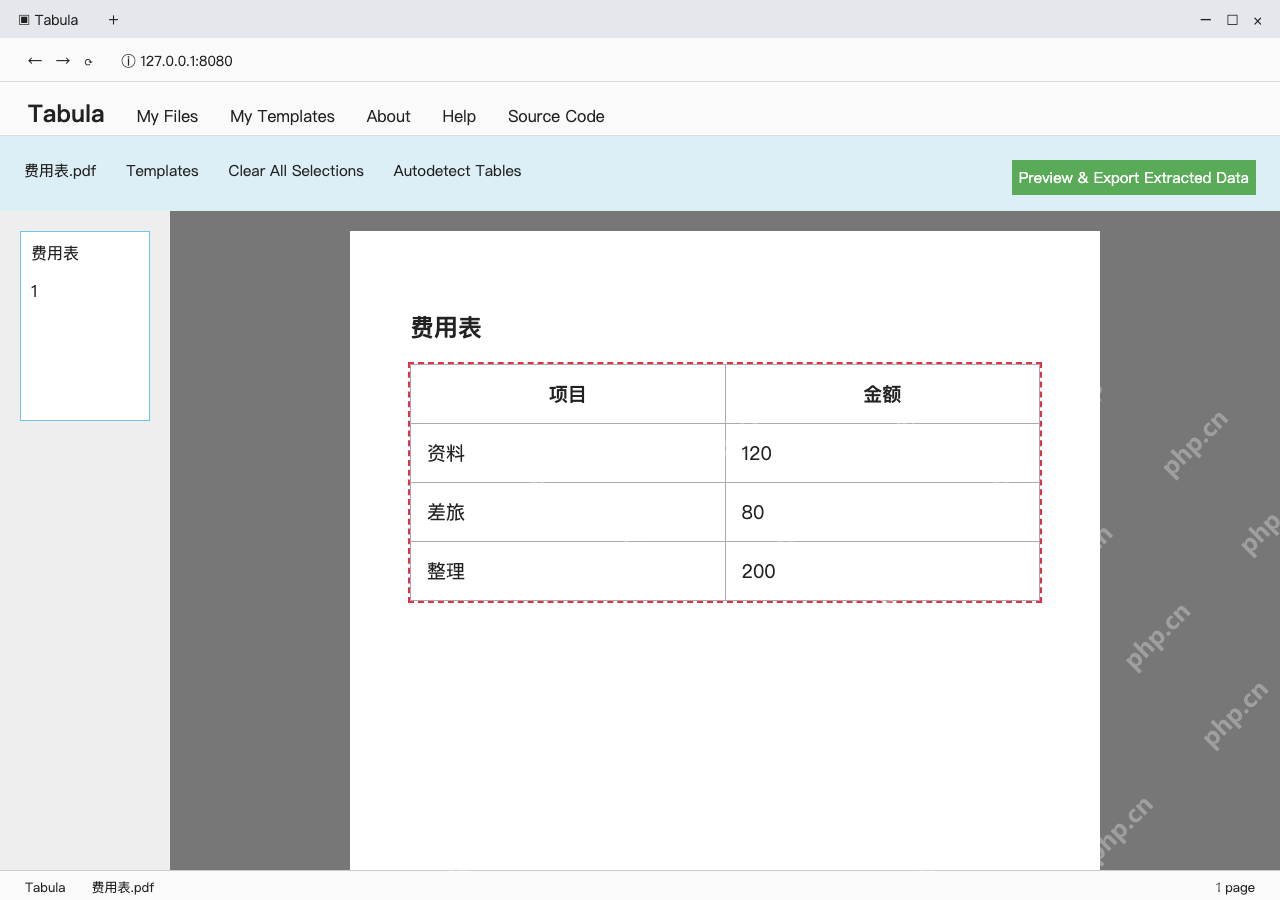1280x900 pixels.
Task: Minimize the browser window
Action: (1206, 20)
